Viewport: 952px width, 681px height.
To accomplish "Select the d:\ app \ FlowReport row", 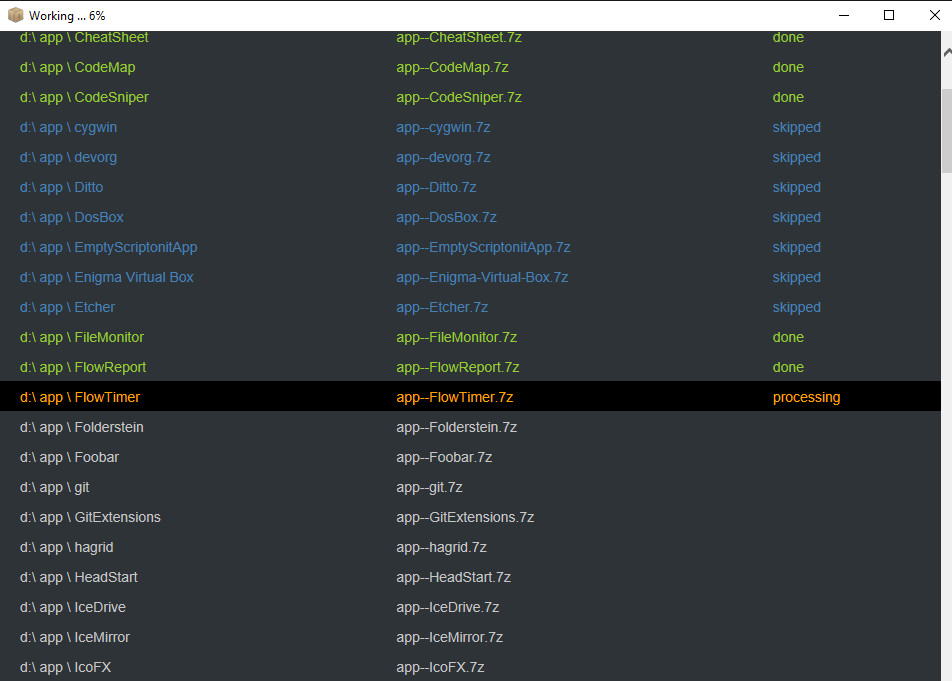I will coord(471,368).
